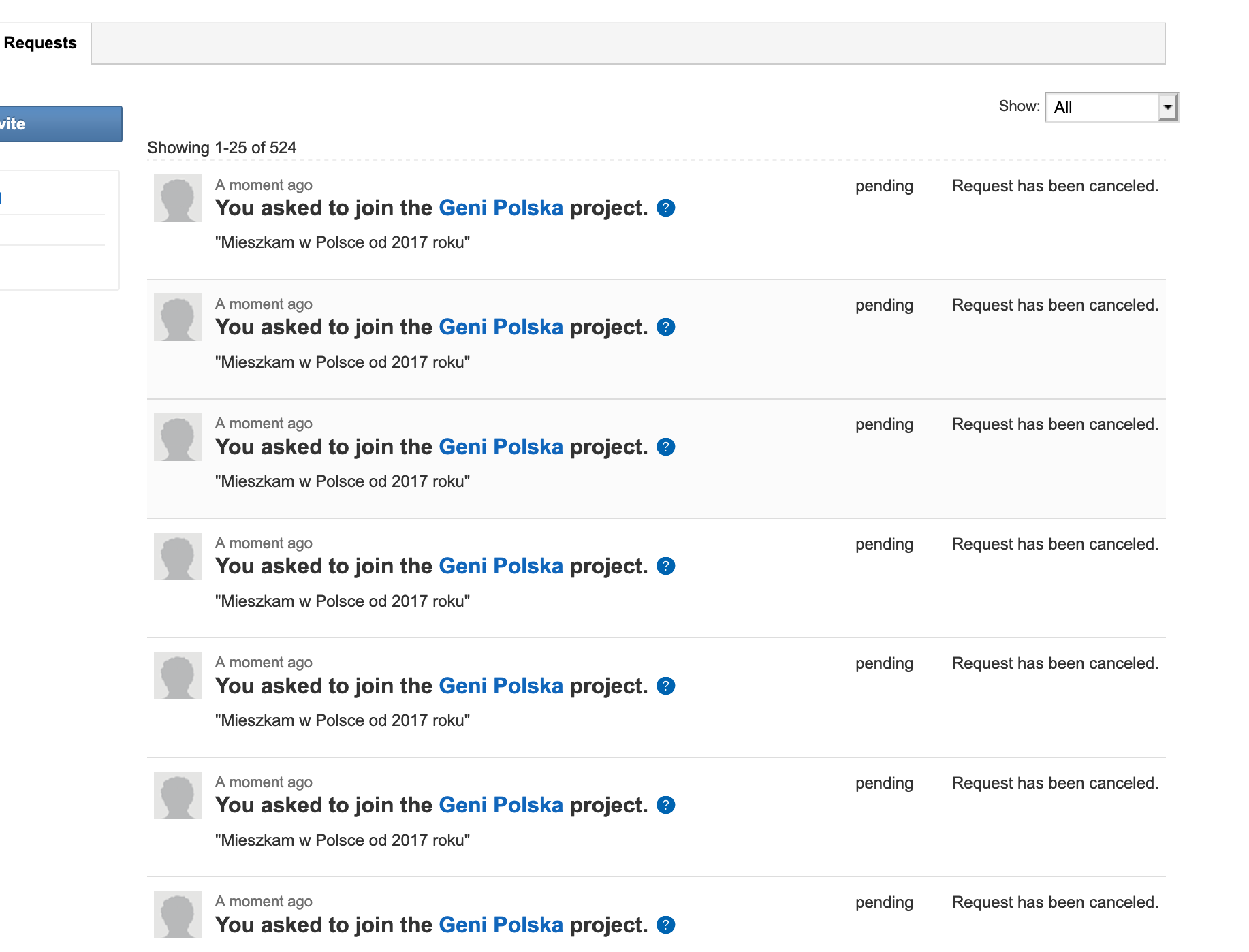Click help icon on seventh Geni Polska request
Viewport: 1249px width, 952px height.
click(x=665, y=925)
